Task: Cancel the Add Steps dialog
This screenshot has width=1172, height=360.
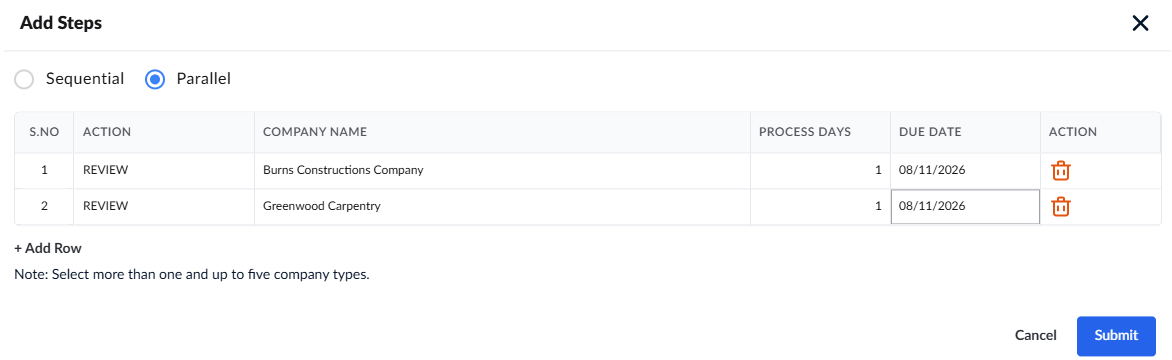Action: [x=1035, y=335]
